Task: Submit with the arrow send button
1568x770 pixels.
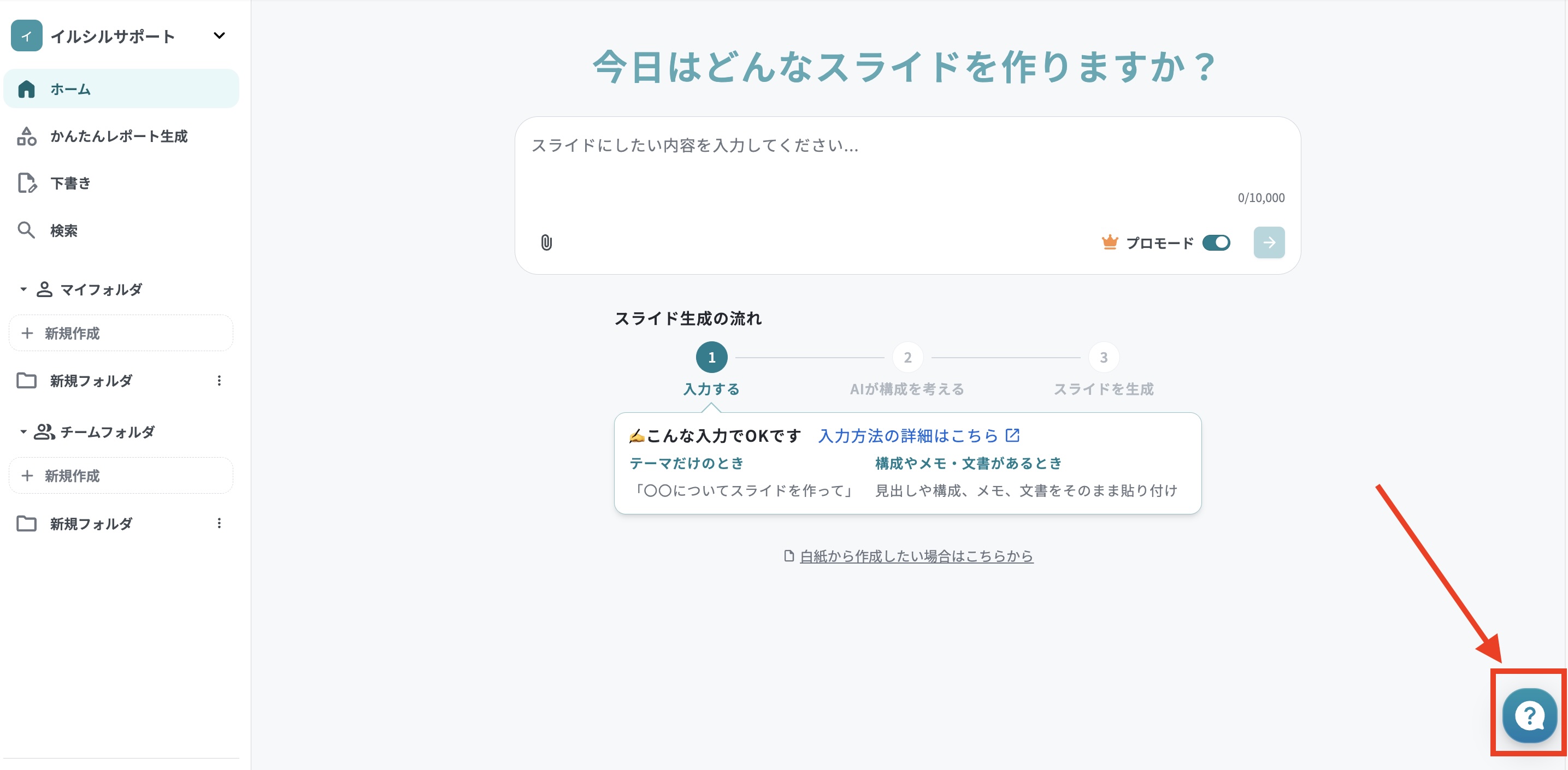Action: tap(1269, 242)
